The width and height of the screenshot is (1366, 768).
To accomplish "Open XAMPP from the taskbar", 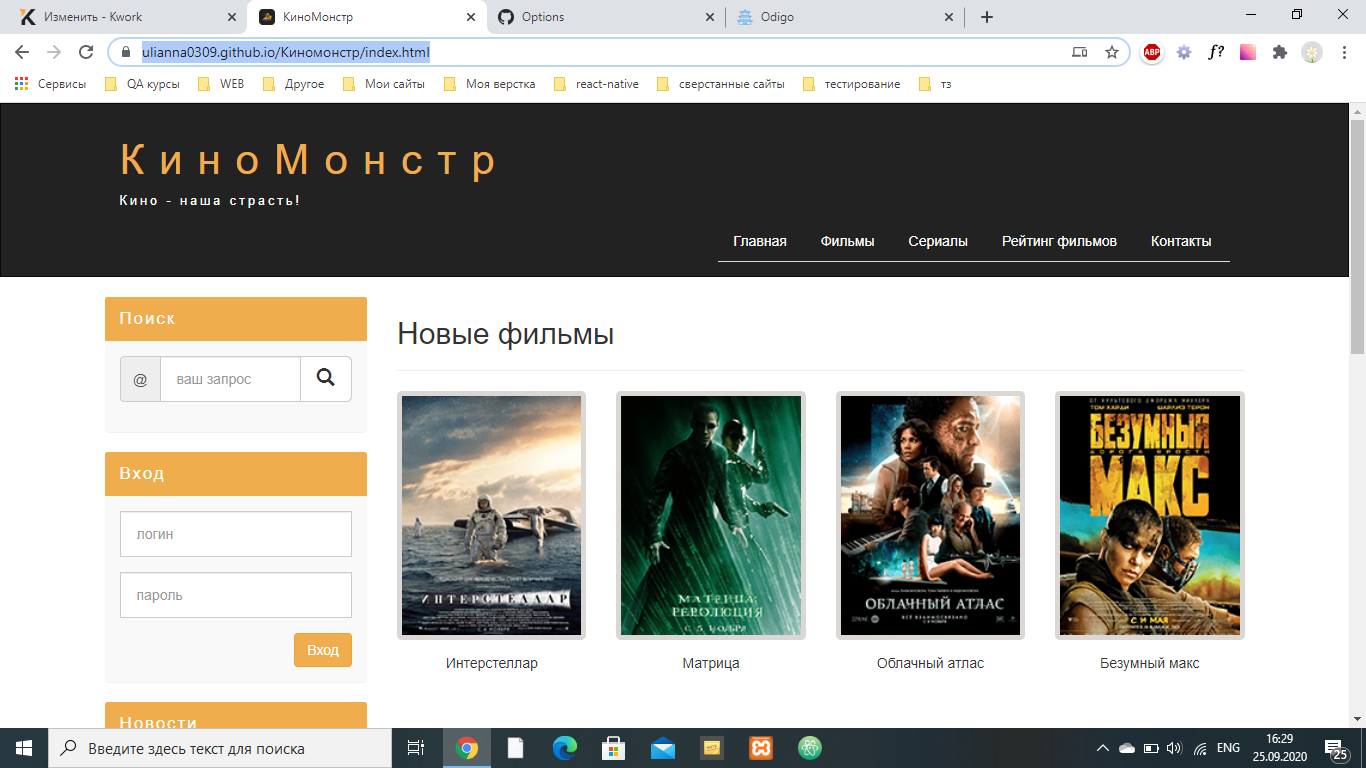I will coord(761,748).
